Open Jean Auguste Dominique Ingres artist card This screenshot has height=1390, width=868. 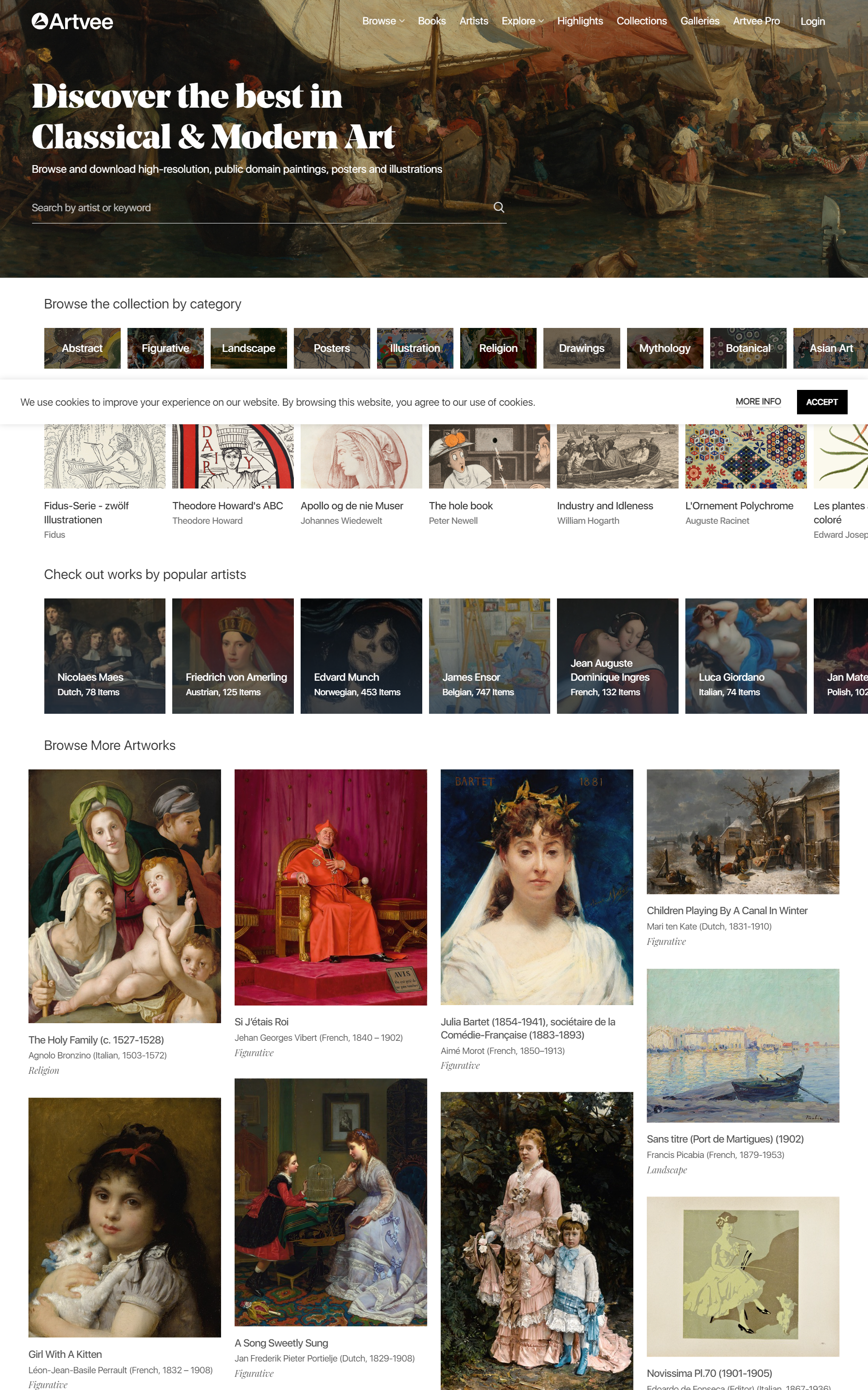tap(617, 656)
